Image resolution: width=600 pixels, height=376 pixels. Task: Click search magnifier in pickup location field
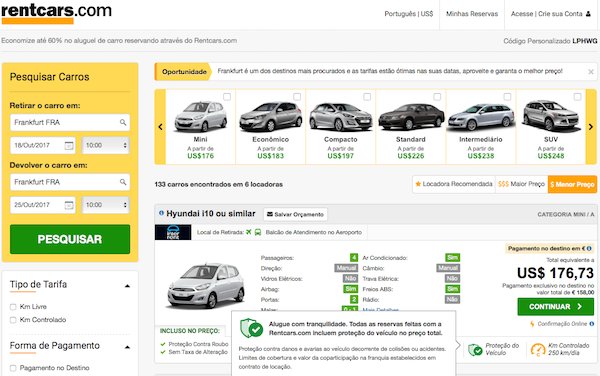click(x=122, y=122)
